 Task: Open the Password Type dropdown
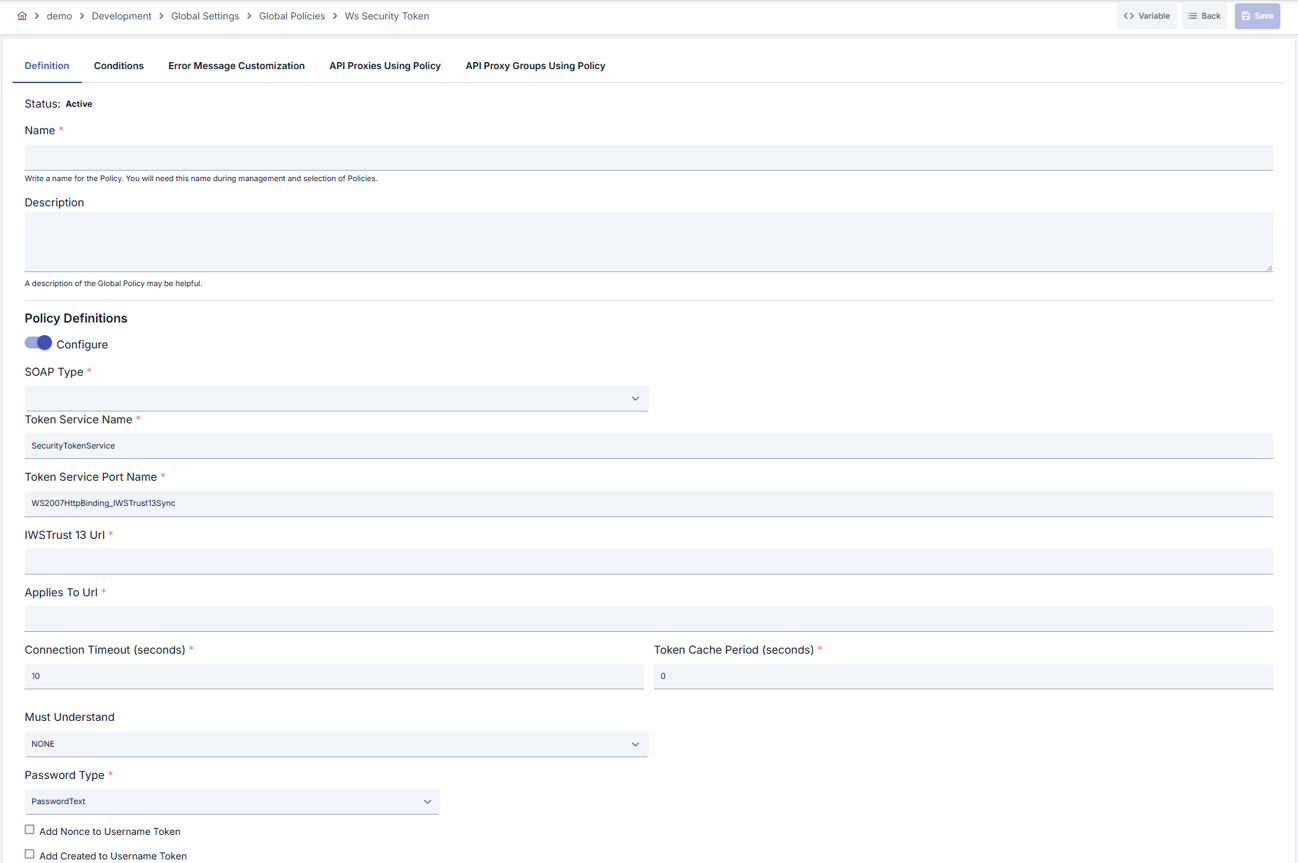pos(232,801)
